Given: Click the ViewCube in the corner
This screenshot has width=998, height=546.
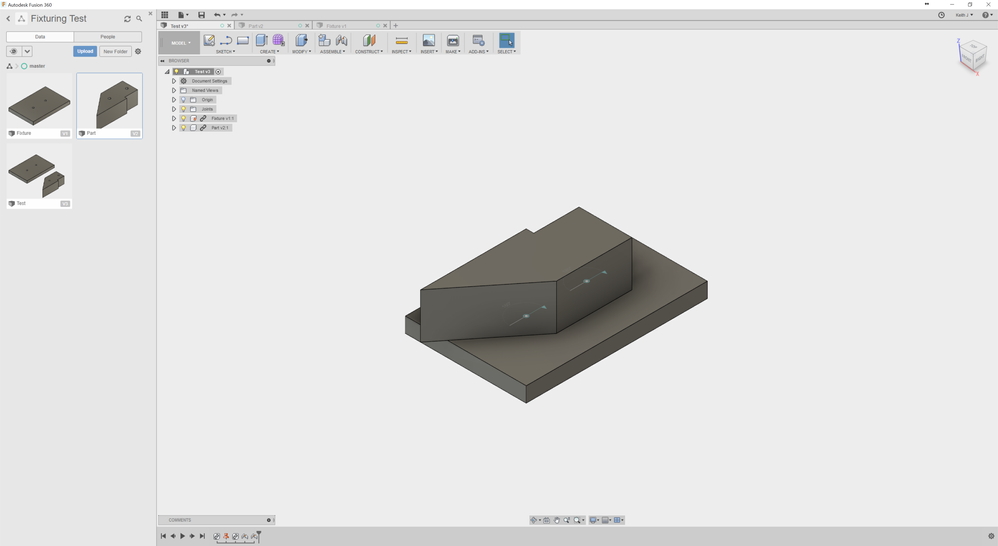Looking at the screenshot, I should tap(973, 56).
